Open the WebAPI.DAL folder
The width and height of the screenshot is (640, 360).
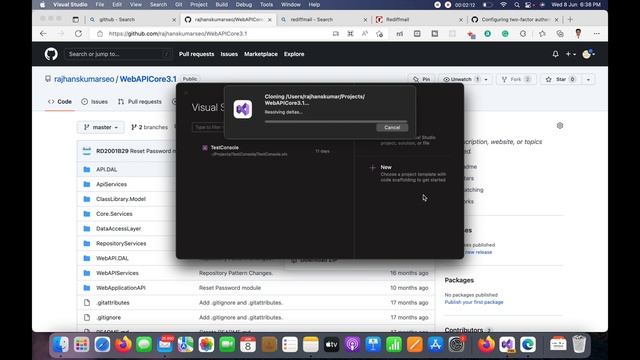click(x=112, y=258)
